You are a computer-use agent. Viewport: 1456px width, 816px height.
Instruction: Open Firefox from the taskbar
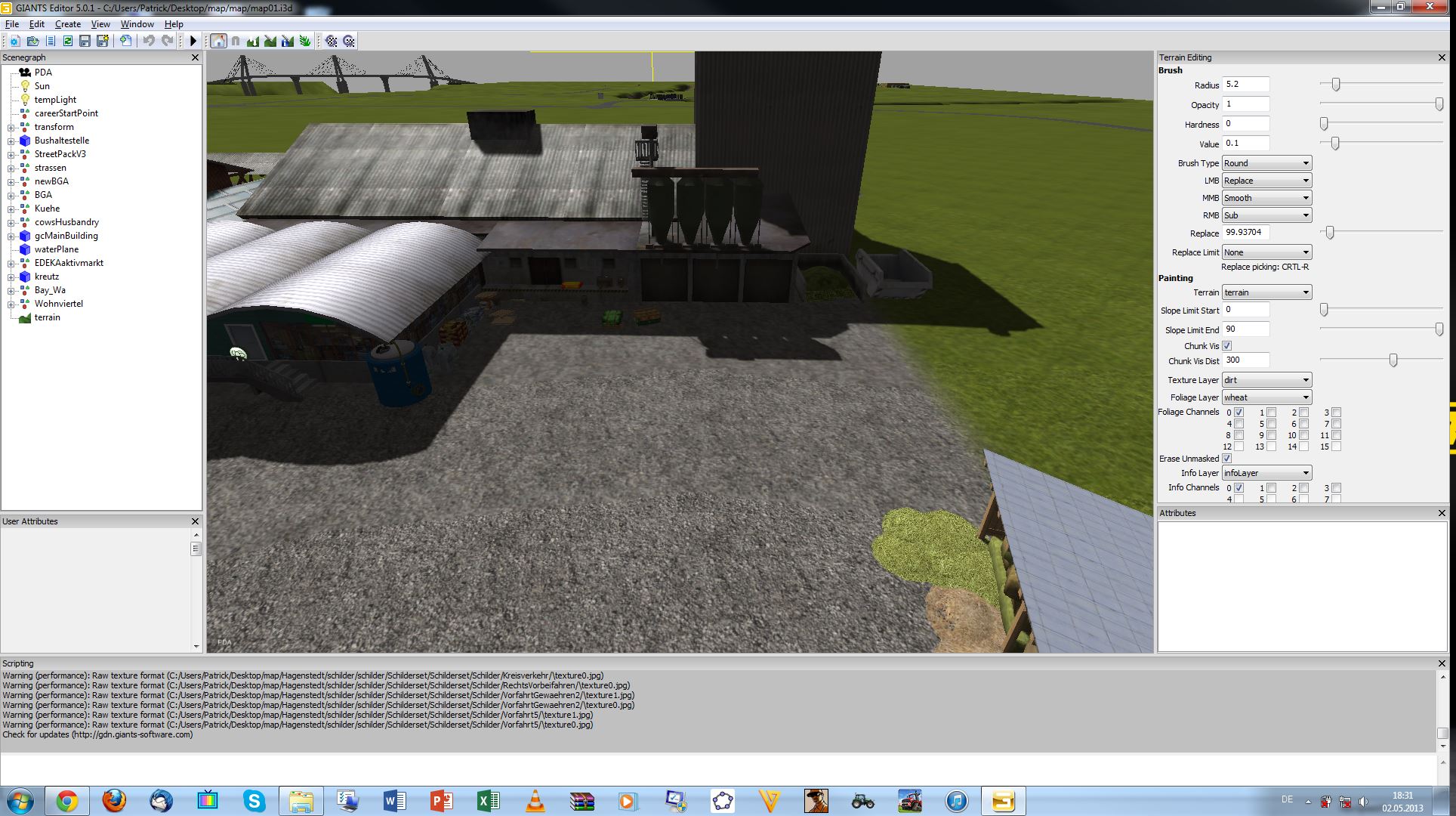(114, 801)
